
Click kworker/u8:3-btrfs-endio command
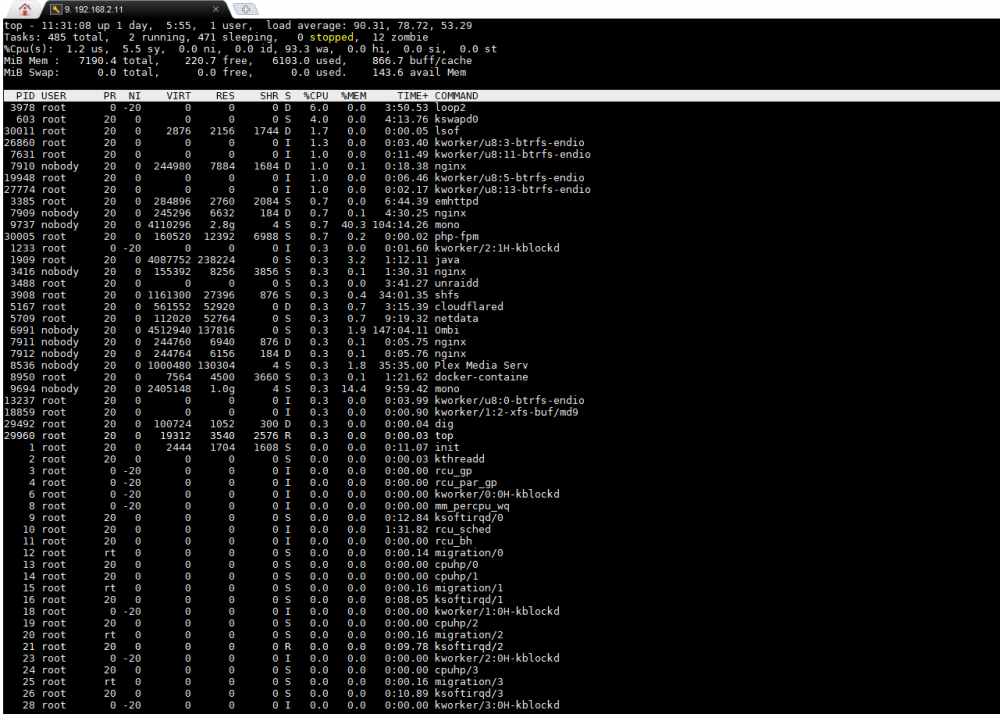(x=509, y=142)
